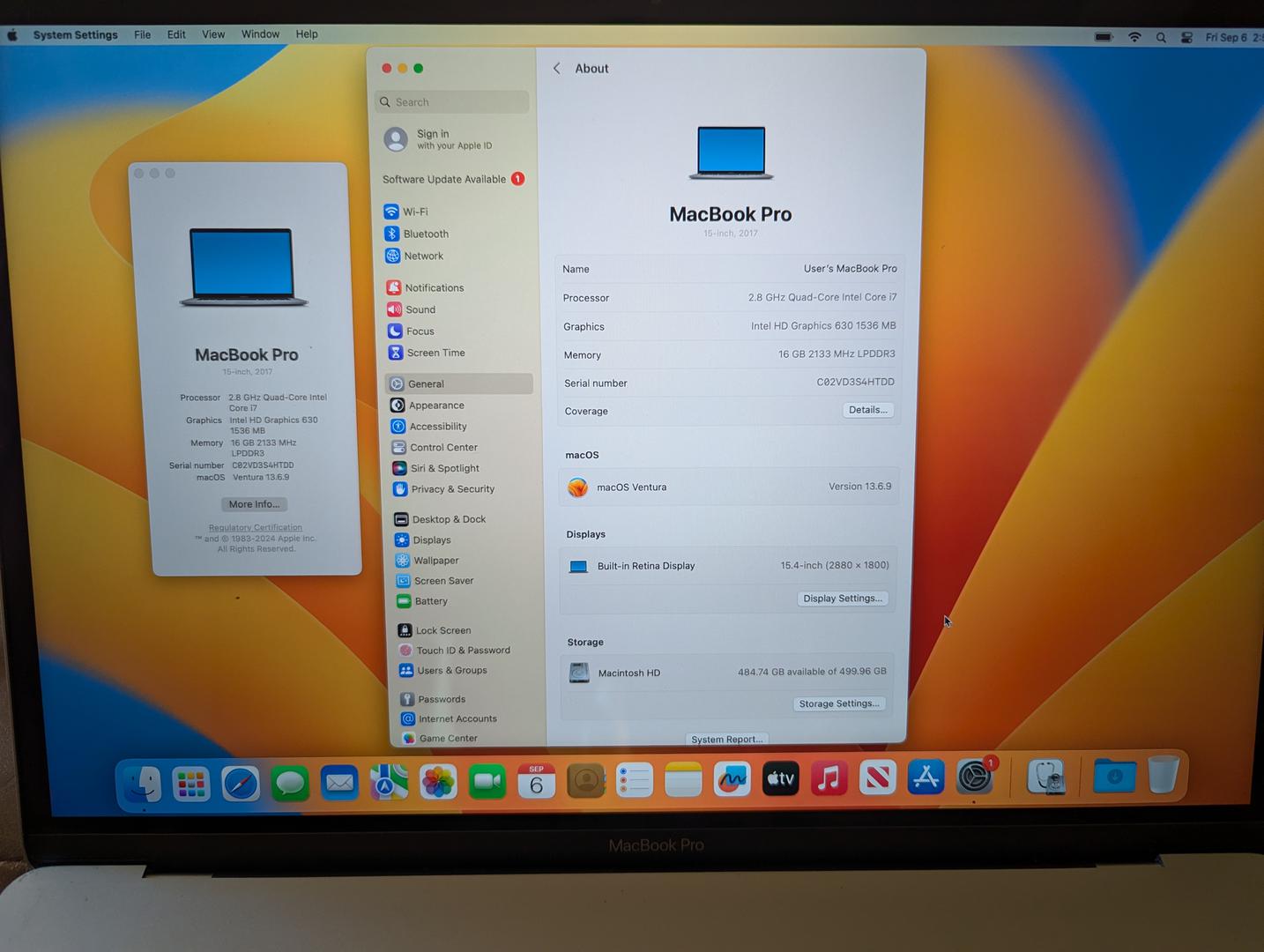
Task: Open Internet Accounts settings
Action: click(449, 719)
